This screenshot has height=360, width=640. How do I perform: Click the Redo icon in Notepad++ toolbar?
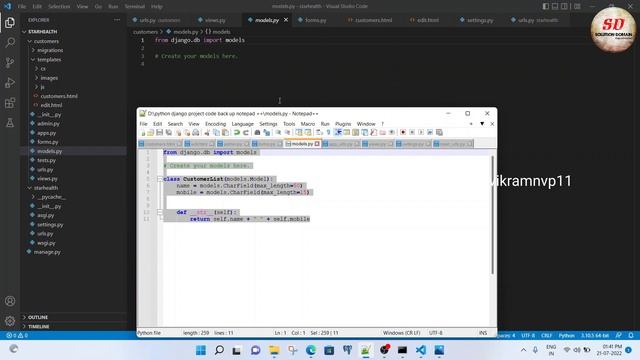click(x=245, y=132)
